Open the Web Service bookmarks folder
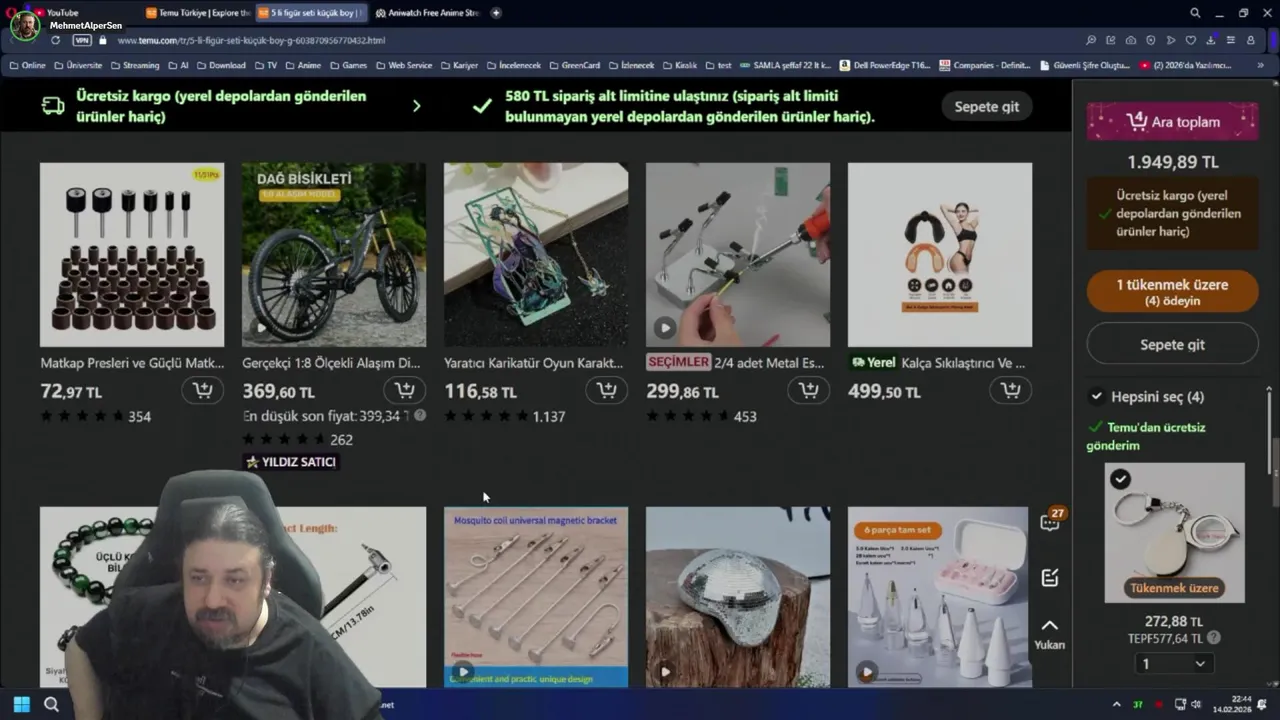 pos(403,65)
